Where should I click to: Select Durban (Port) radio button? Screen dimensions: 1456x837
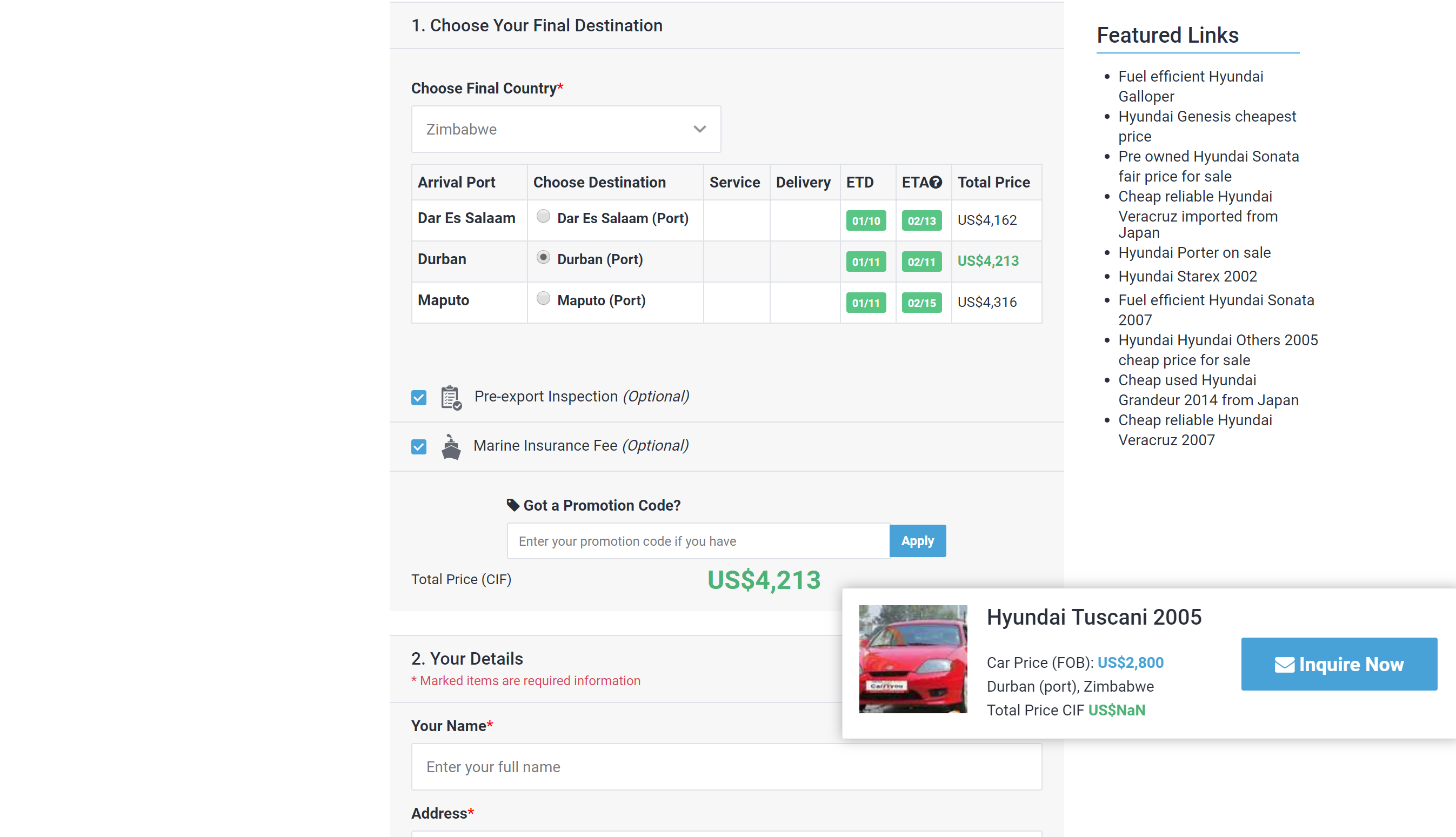coord(543,257)
